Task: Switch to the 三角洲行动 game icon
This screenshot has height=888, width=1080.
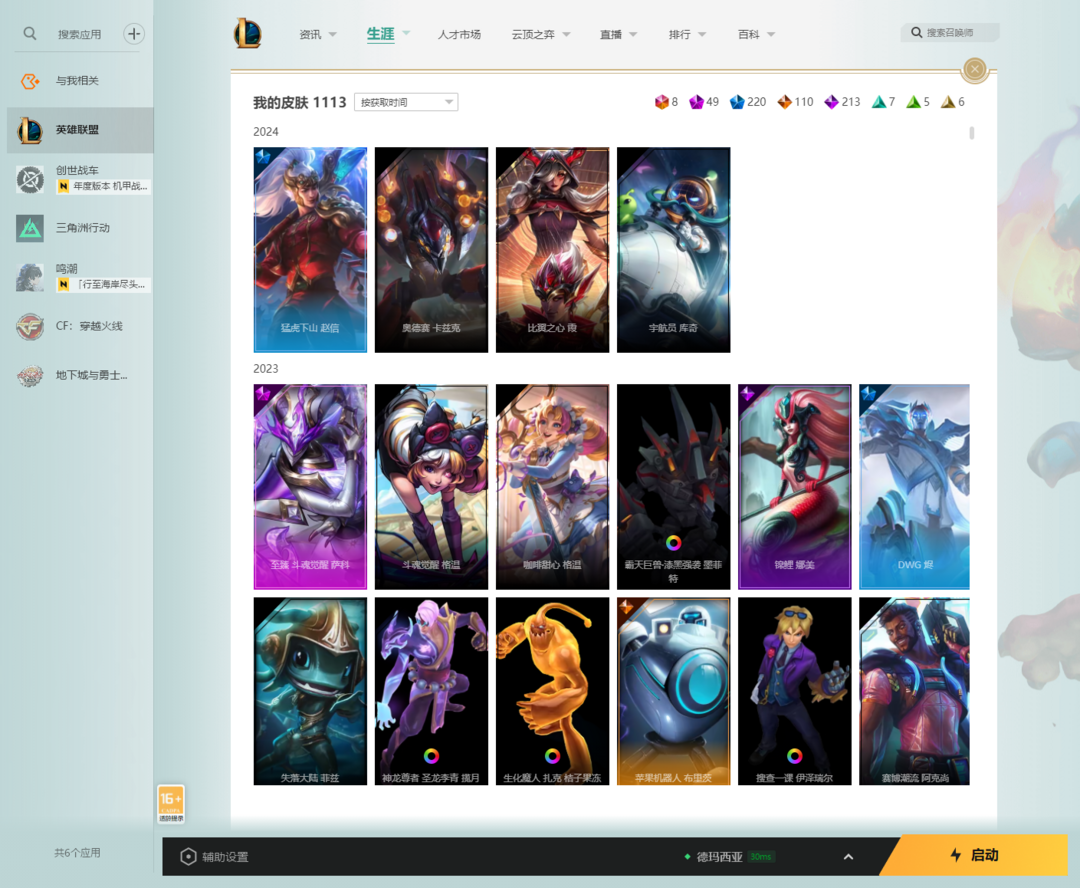Action: 30,228
